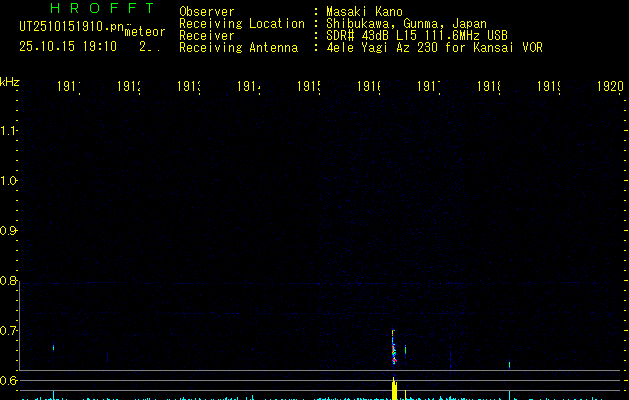Click the 1920 time axis label
This screenshot has height=400, width=629.
coord(610,86)
